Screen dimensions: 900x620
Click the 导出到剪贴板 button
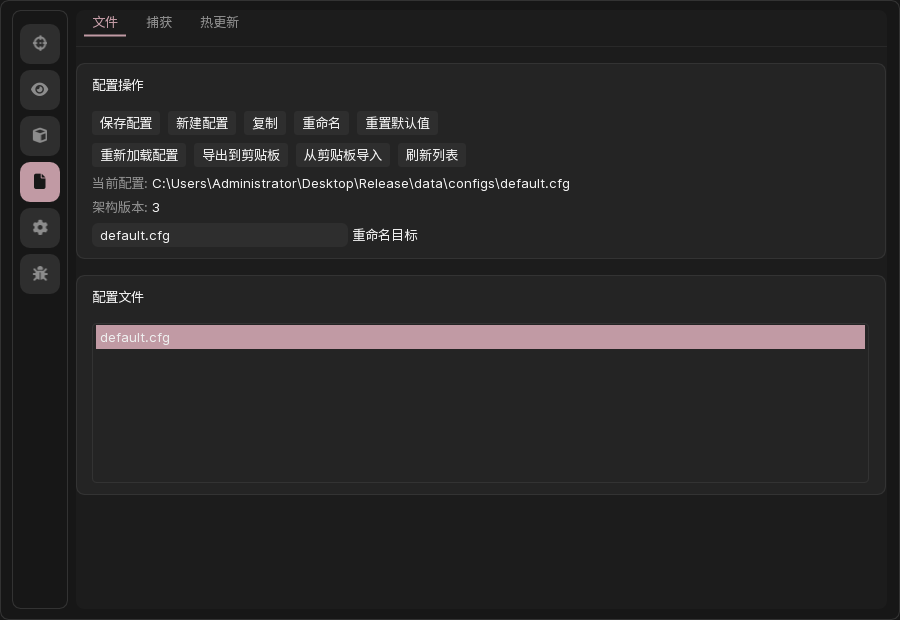click(x=241, y=155)
